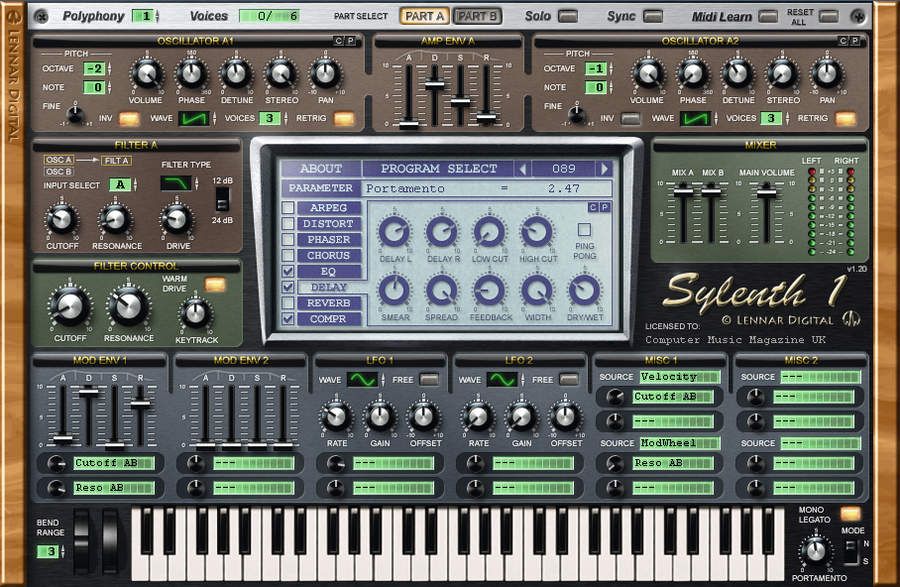900x587 pixels.
Task: Click the previous program arrow
Action: point(522,169)
